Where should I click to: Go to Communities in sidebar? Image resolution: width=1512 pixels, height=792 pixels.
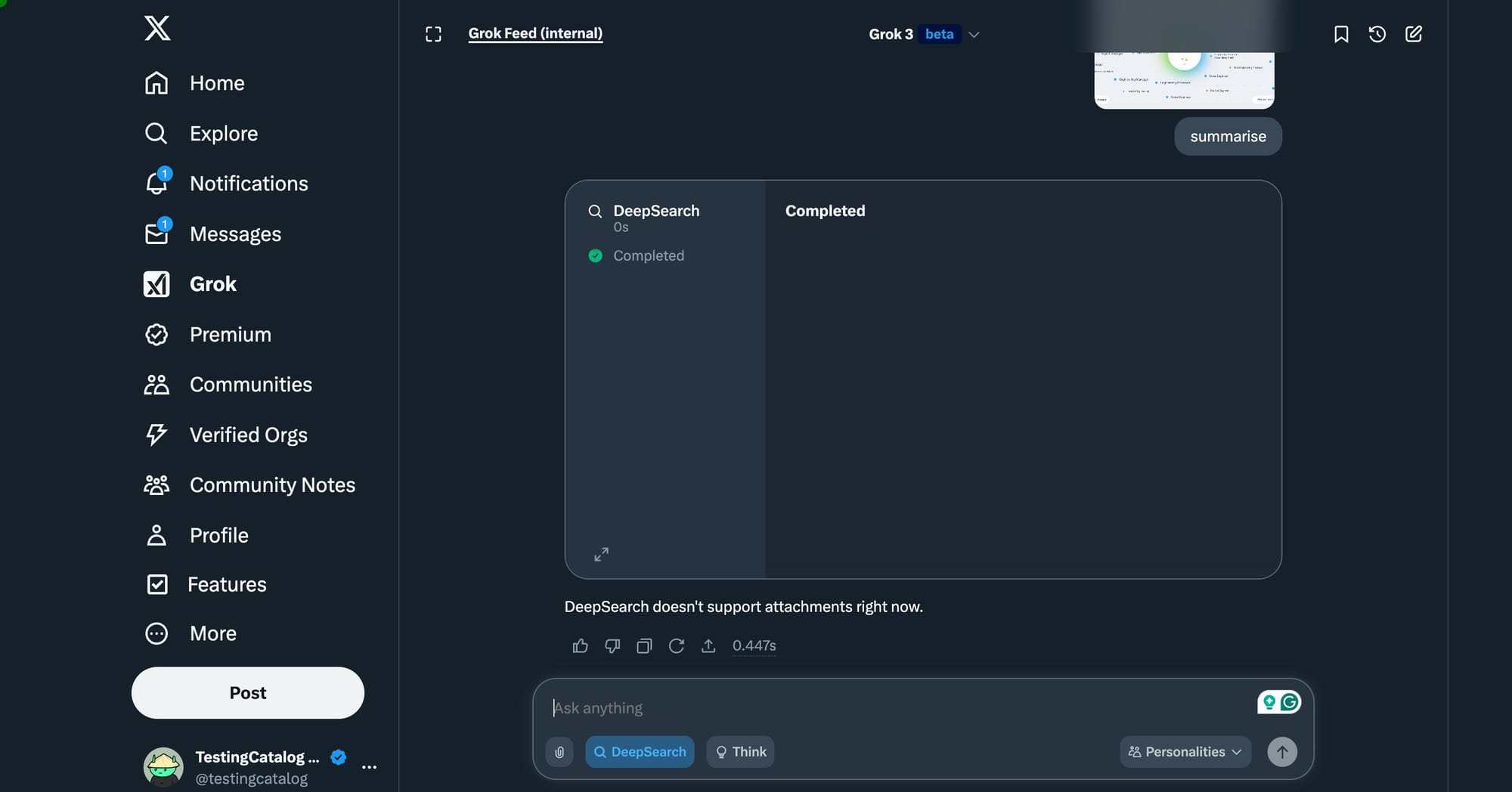(x=228, y=385)
